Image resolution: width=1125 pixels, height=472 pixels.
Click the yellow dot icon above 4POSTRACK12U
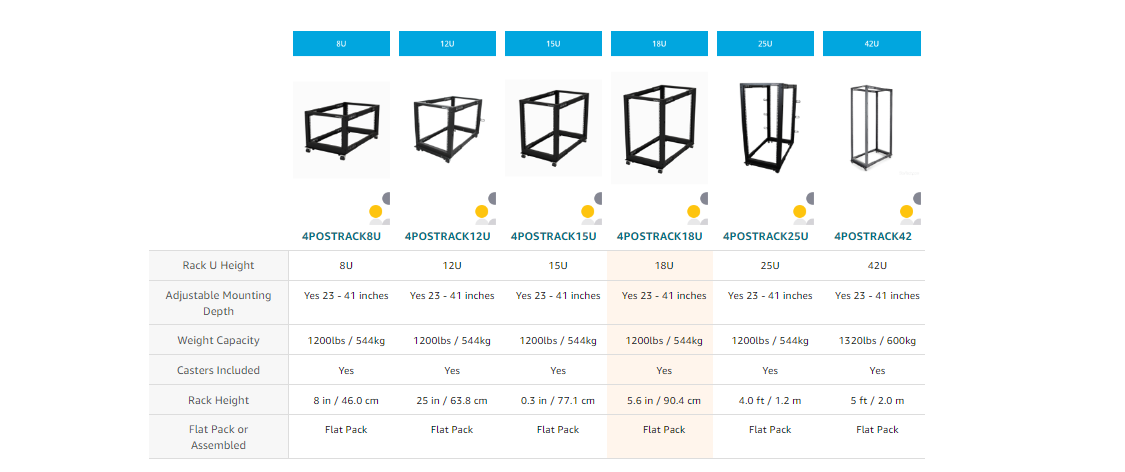coord(482,212)
